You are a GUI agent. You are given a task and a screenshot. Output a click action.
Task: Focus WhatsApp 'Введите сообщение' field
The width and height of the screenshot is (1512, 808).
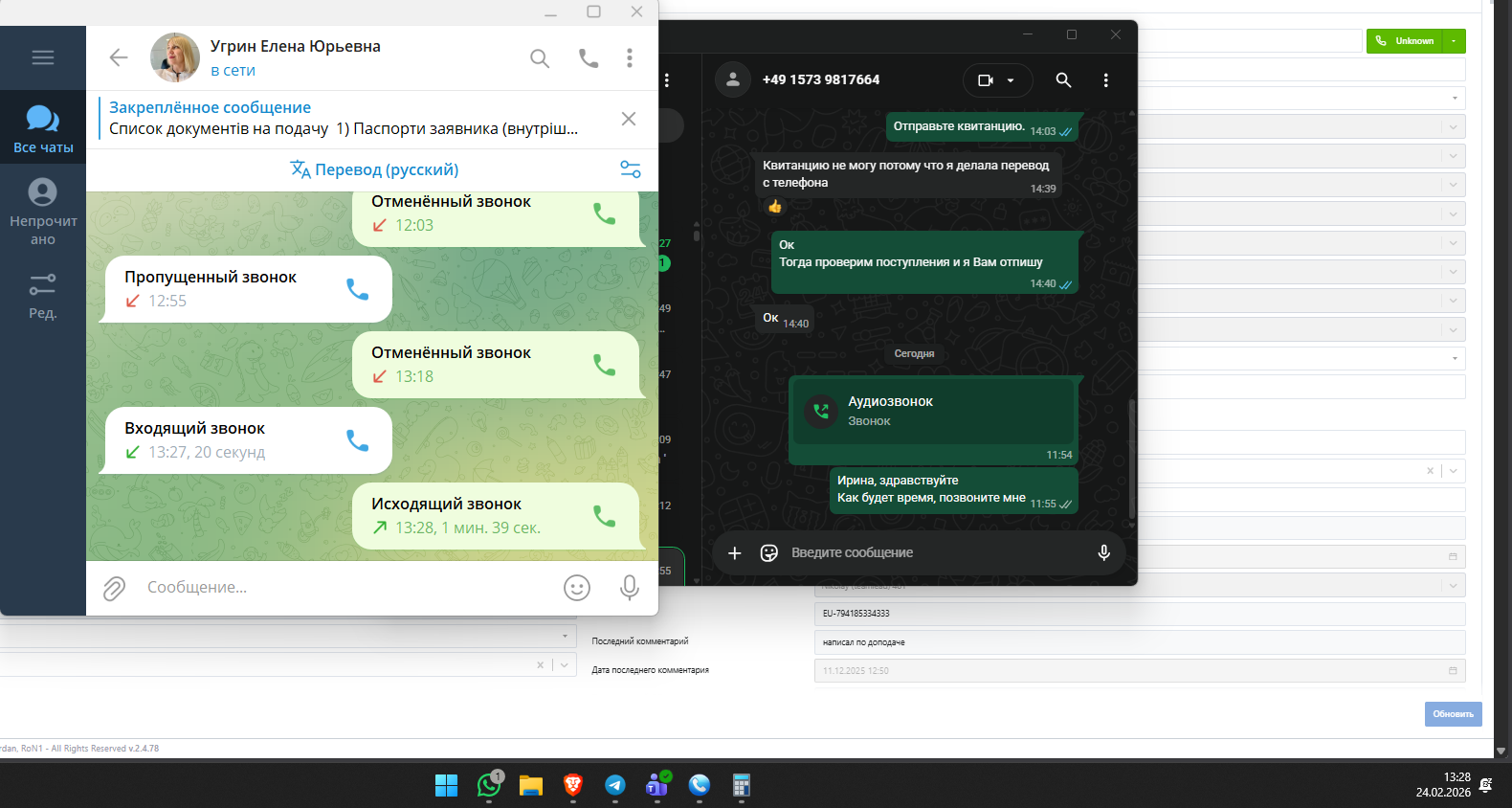coord(938,553)
